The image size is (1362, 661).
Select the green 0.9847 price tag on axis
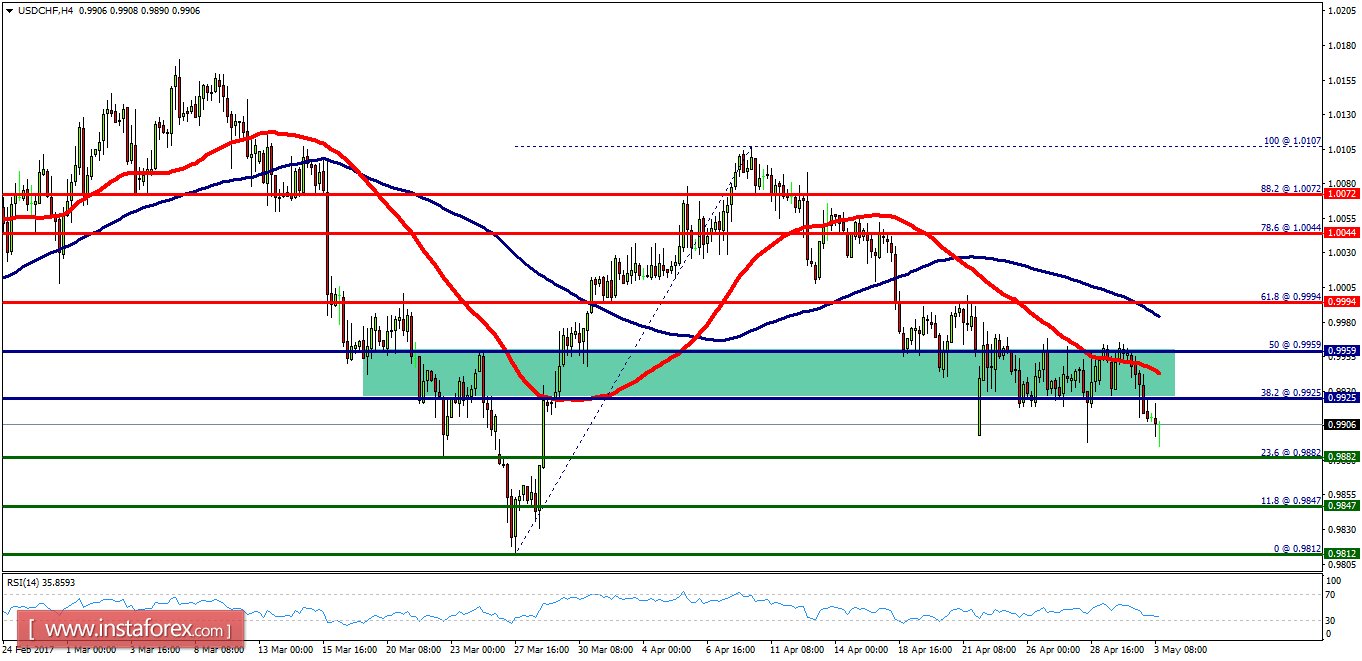1341,506
